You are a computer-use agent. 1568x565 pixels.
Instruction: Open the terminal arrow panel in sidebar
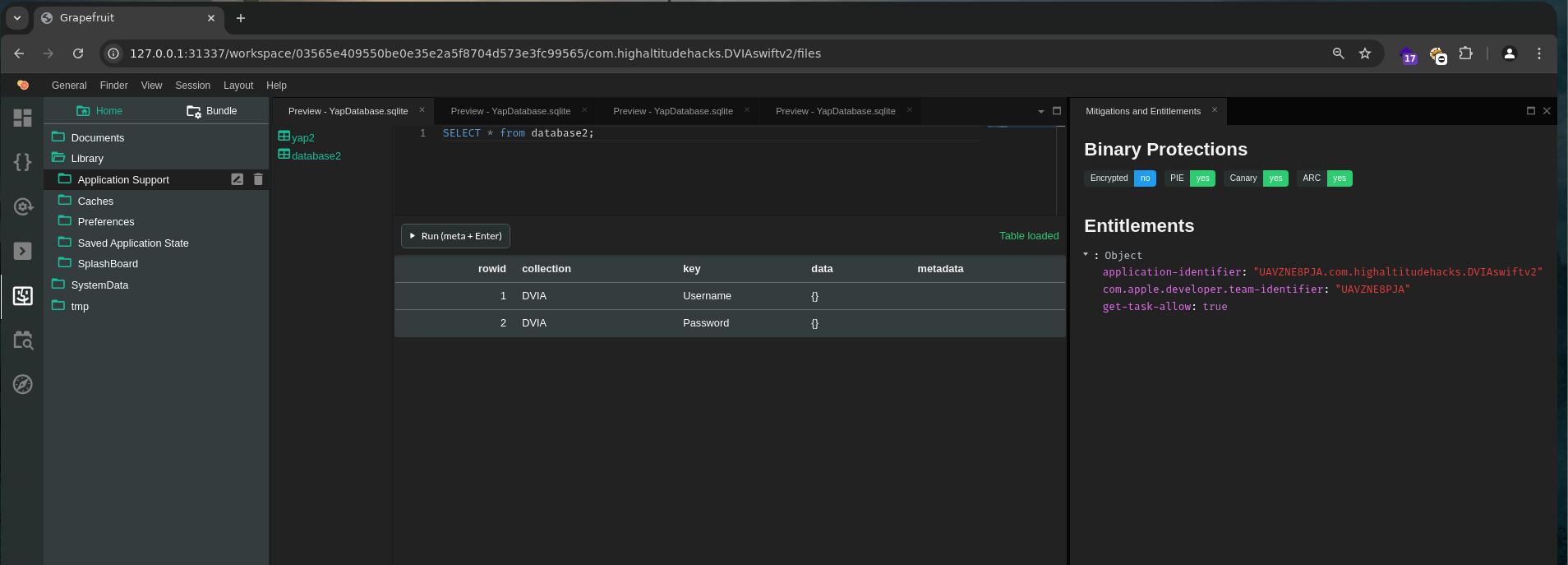click(23, 251)
